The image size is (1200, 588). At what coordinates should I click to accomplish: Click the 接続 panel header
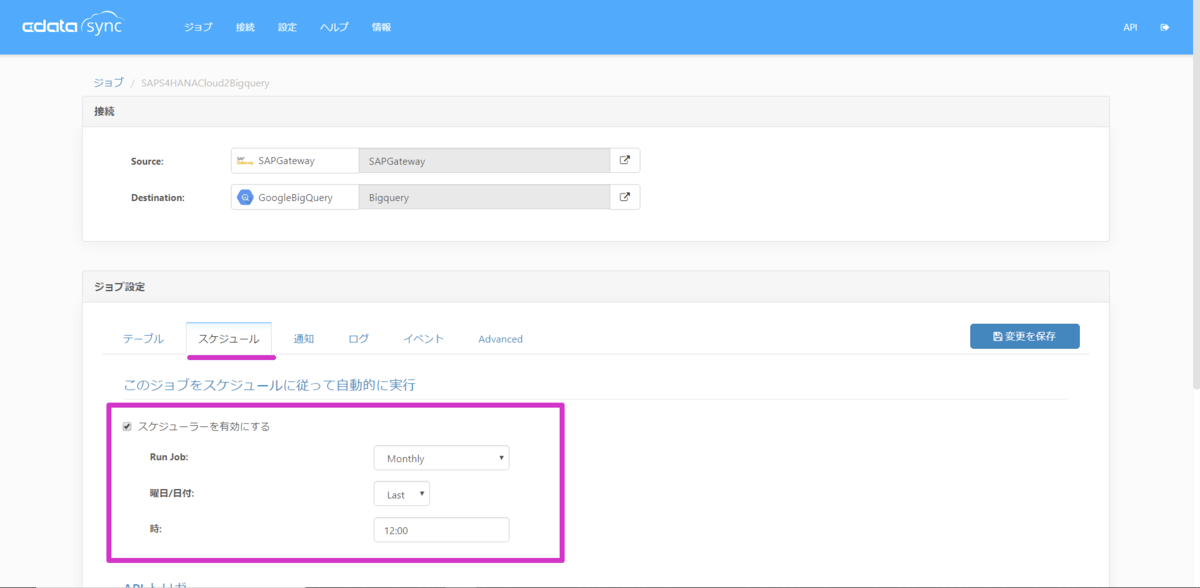[595, 111]
